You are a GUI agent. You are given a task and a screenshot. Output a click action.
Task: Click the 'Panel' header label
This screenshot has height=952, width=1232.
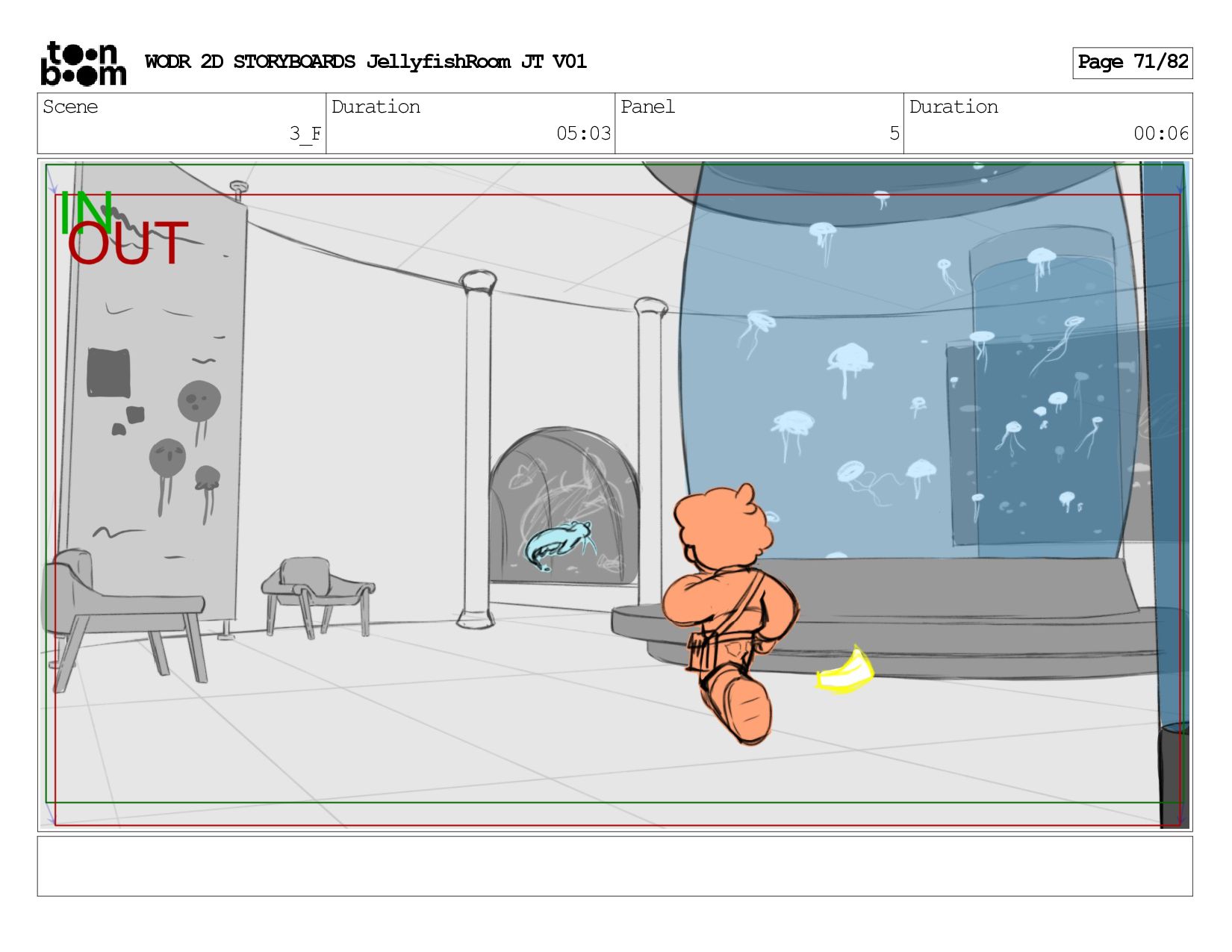(647, 107)
